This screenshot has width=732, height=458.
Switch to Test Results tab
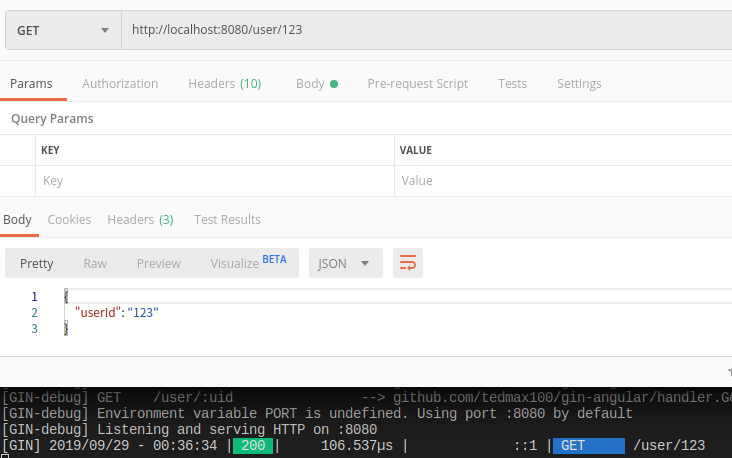pos(227,219)
